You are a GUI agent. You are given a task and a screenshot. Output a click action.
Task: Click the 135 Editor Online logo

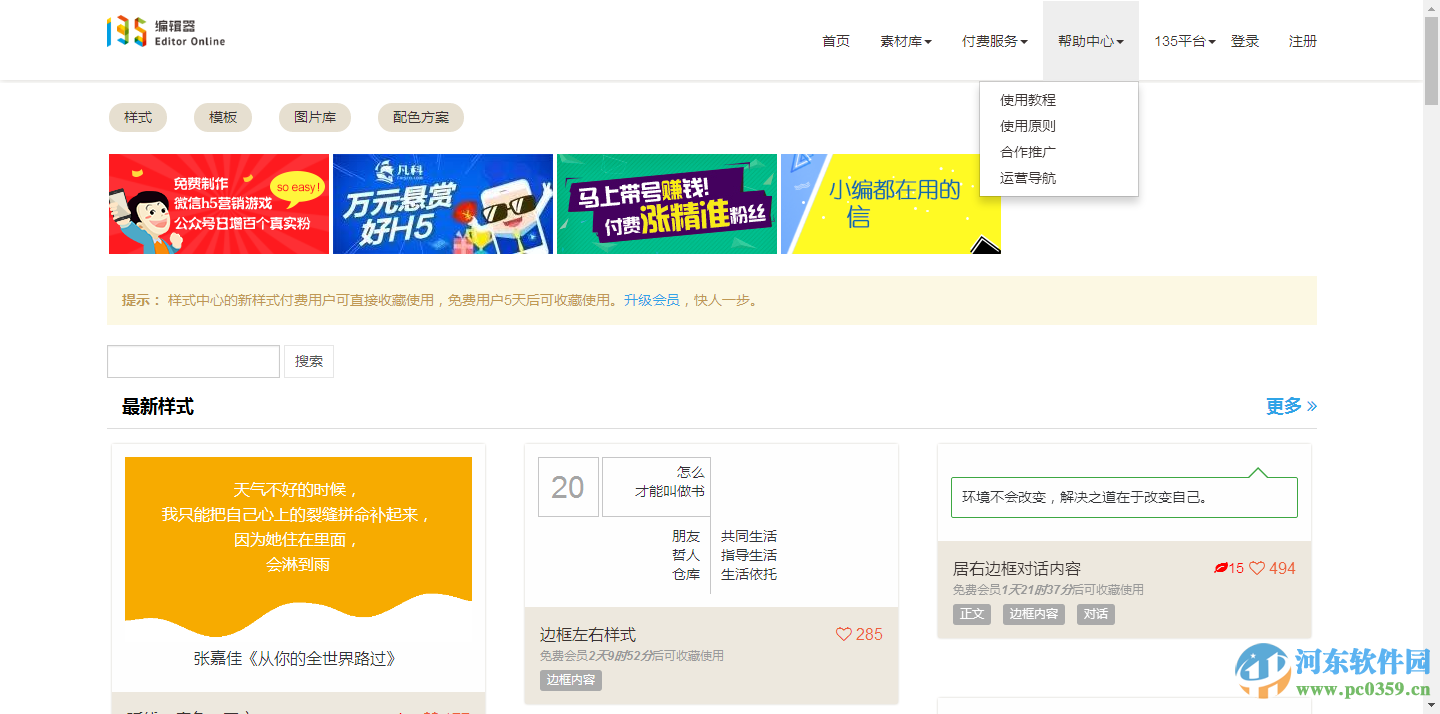pyautogui.click(x=166, y=33)
